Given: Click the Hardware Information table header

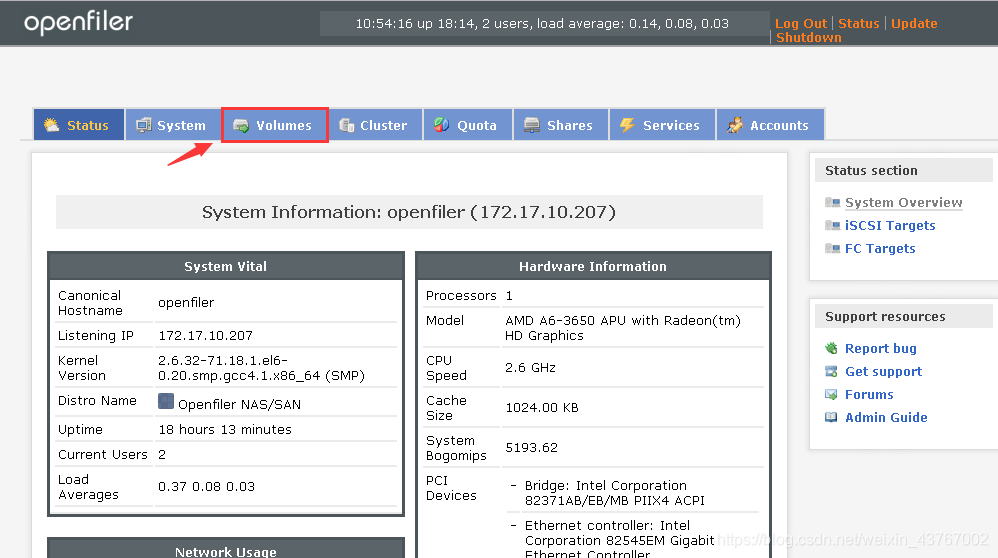Looking at the screenshot, I should point(593,266).
